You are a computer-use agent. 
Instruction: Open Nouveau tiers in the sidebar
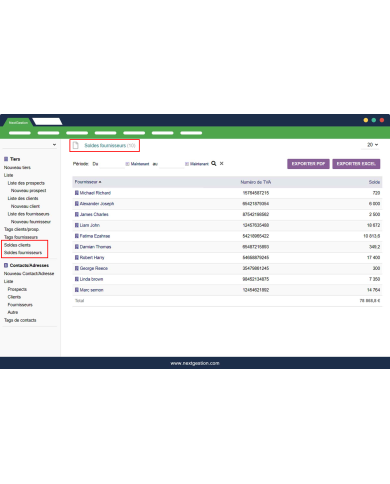(x=17, y=167)
